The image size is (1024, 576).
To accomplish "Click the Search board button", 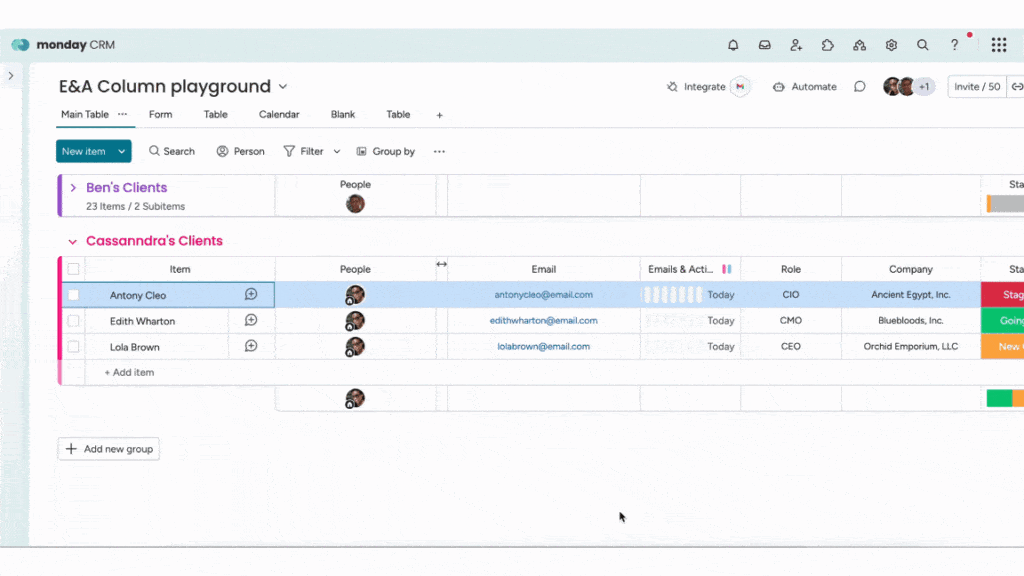I will tap(172, 152).
